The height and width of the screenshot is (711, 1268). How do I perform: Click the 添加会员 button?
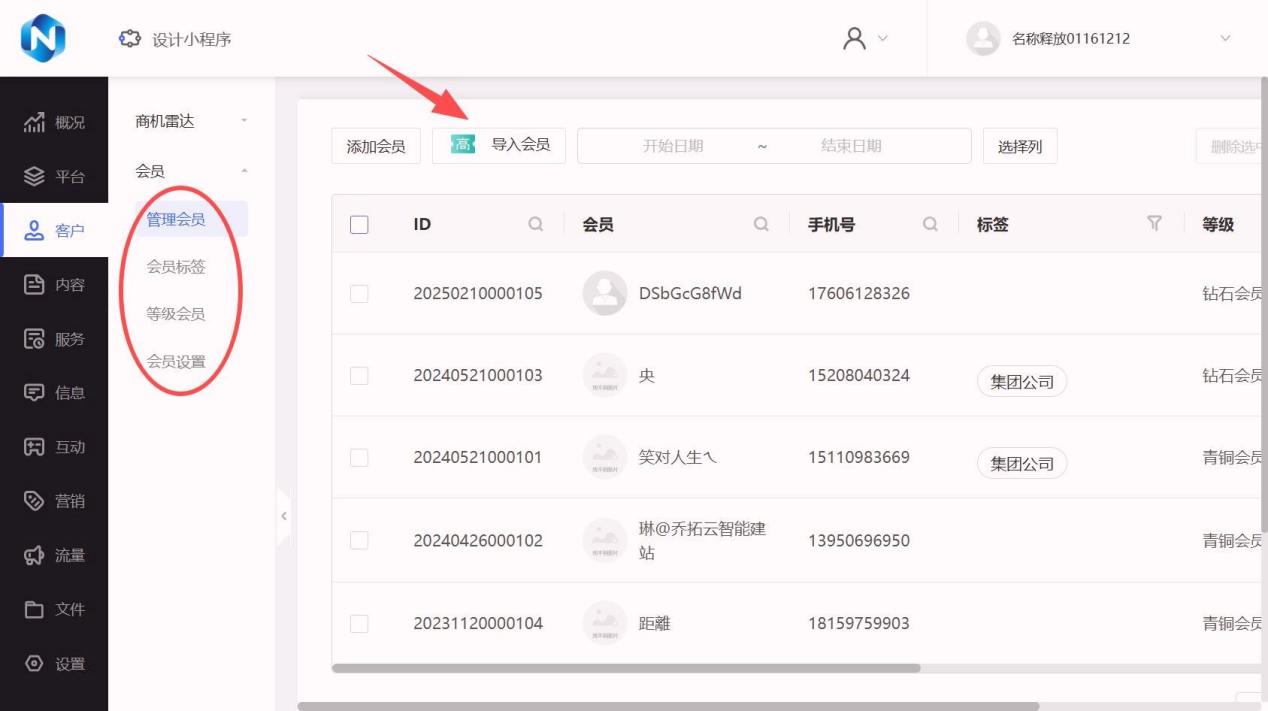tap(376, 146)
